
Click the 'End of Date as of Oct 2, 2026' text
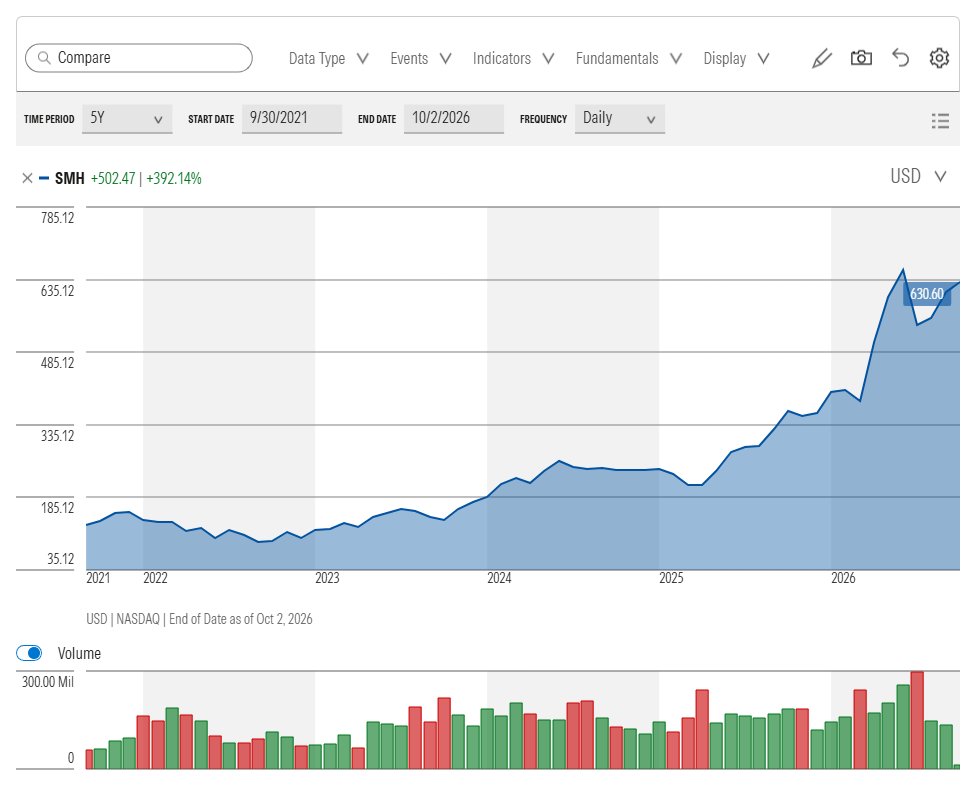[x=240, y=619]
